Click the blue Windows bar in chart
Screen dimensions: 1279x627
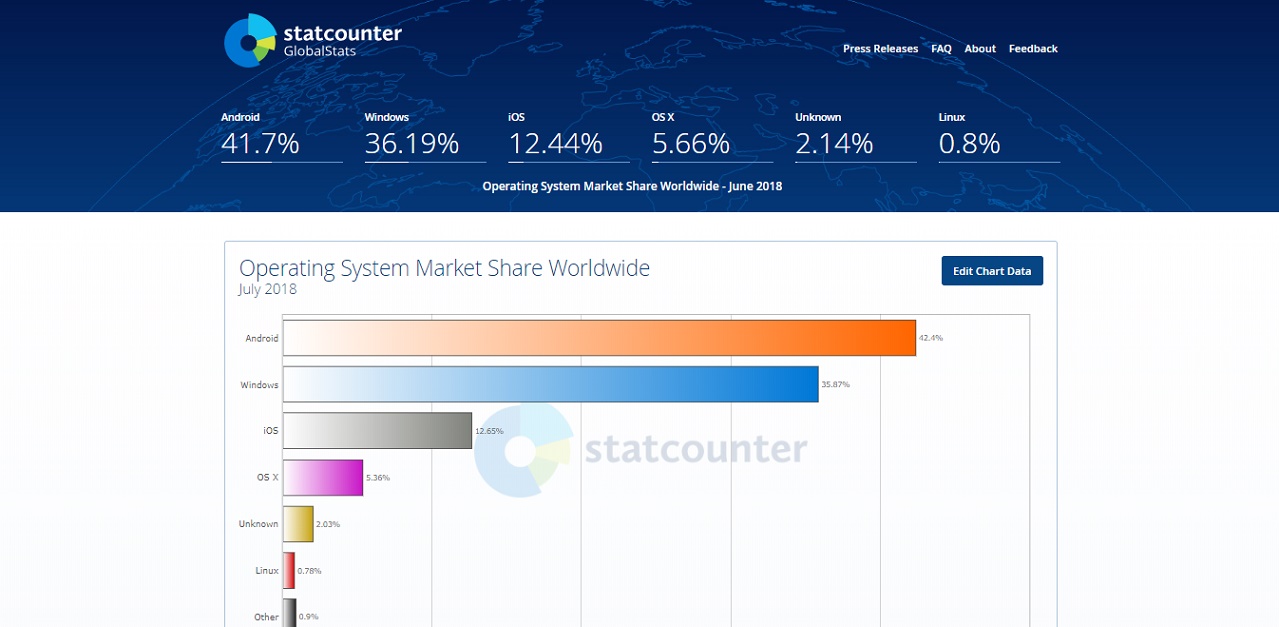coord(550,384)
